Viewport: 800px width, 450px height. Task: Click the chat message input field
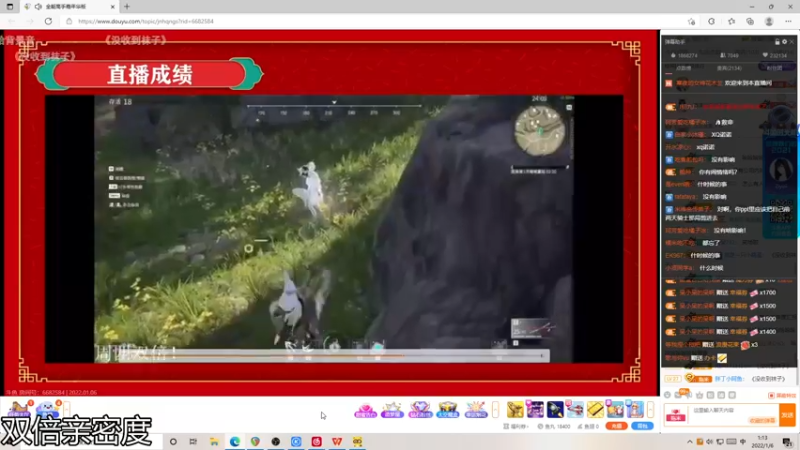pos(734,414)
